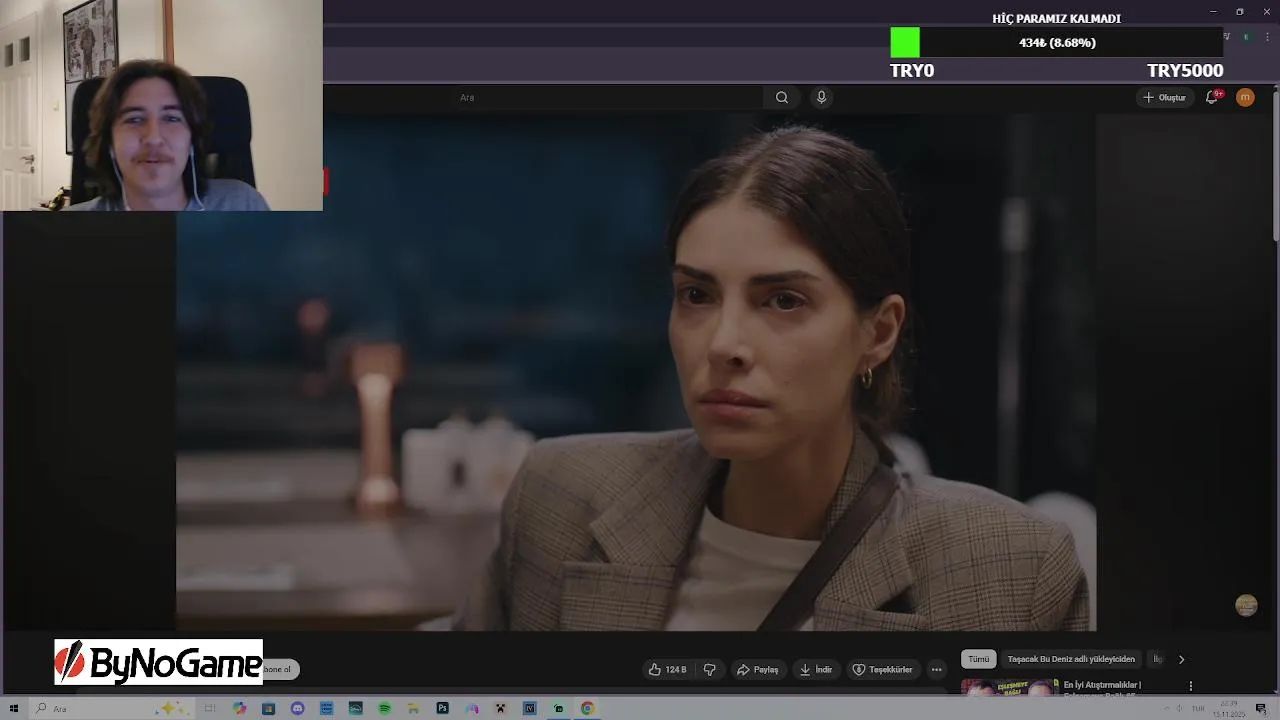
Task: Open Google Chrome taskbar icon
Action: point(587,708)
